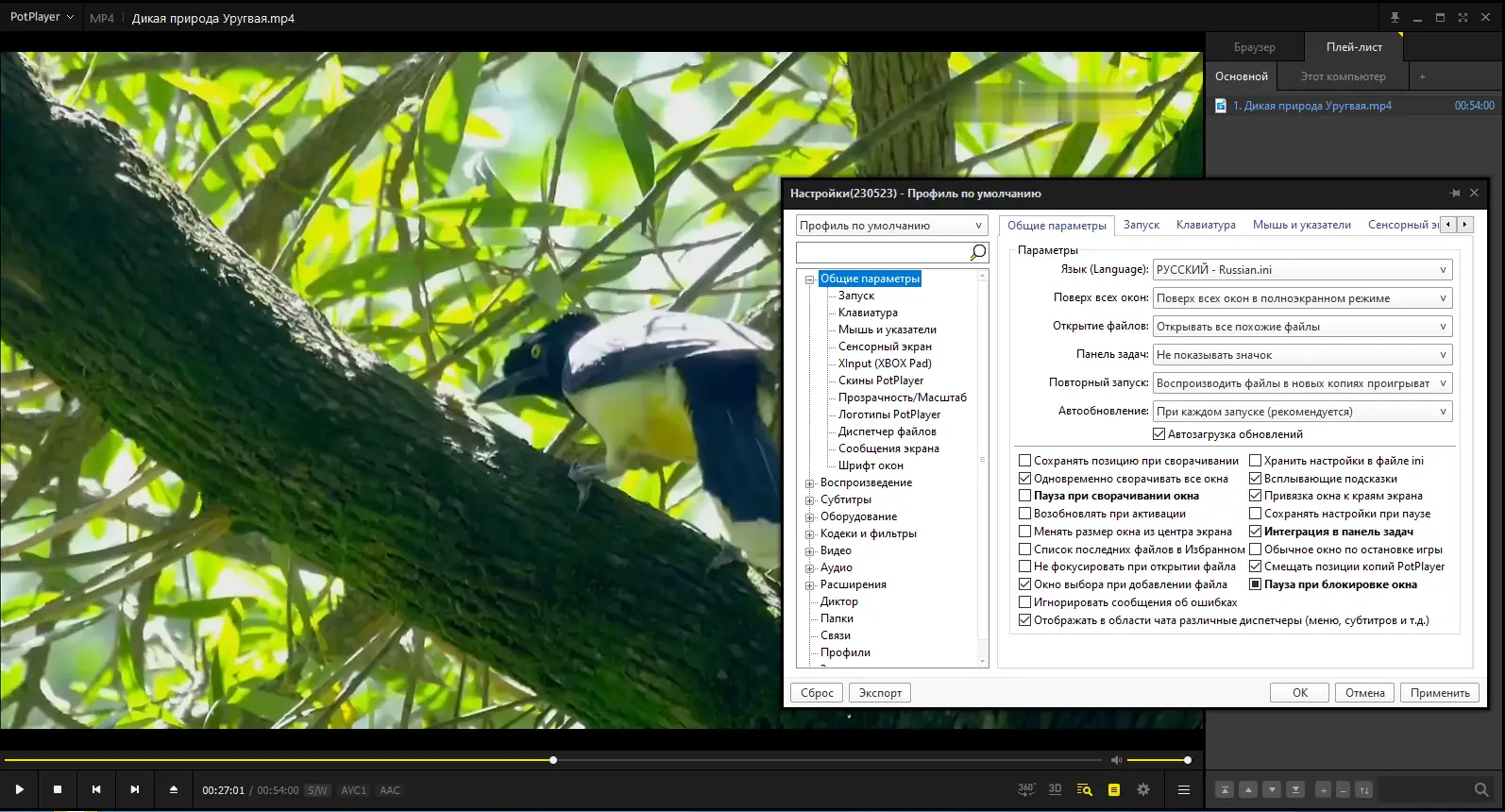Mute audio with the speaker icon
The width and height of the screenshot is (1505, 812).
pyautogui.click(x=1116, y=760)
